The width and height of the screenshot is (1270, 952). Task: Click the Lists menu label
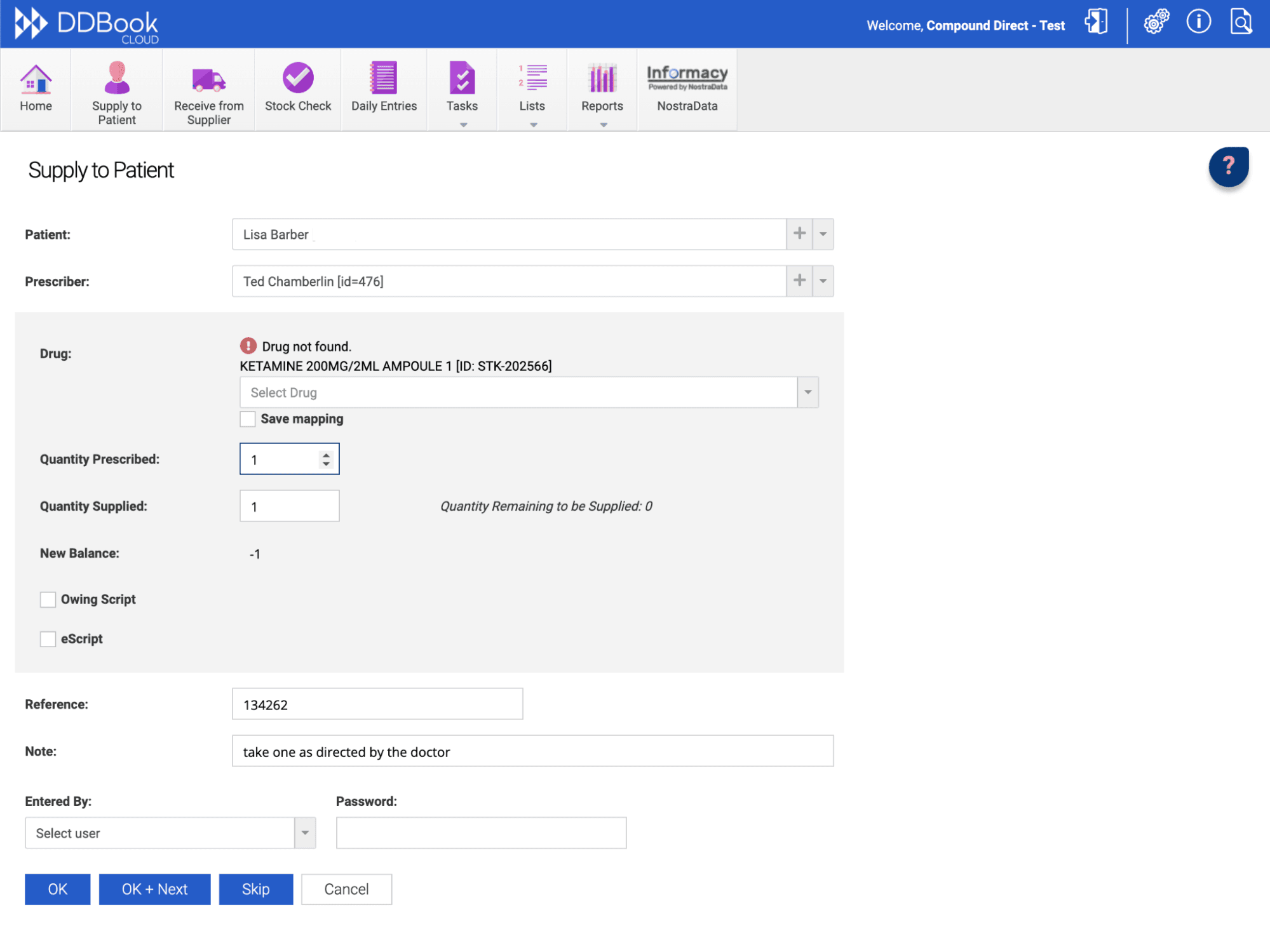point(532,106)
